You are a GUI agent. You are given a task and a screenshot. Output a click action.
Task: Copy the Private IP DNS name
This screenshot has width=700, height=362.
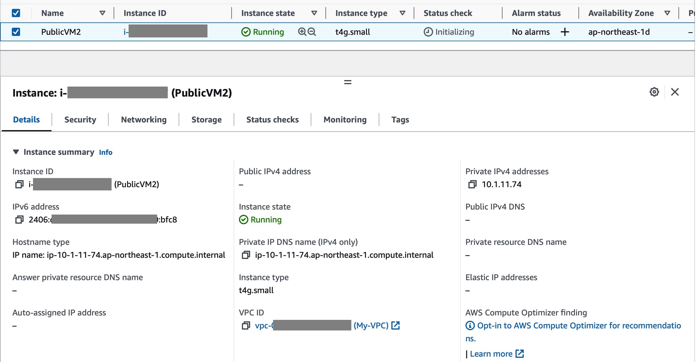tap(246, 255)
